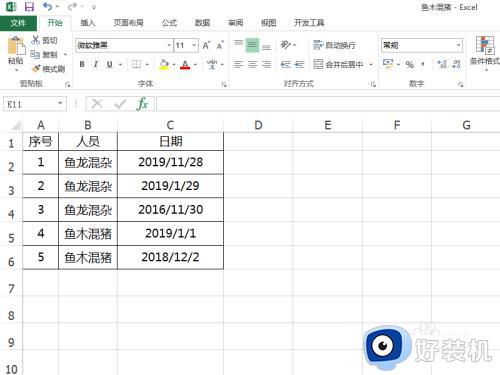Image resolution: width=500 pixels, height=375 pixels.
Task: Click the Save icon in quick access toolbar
Action: pyautogui.click(x=29, y=7)
